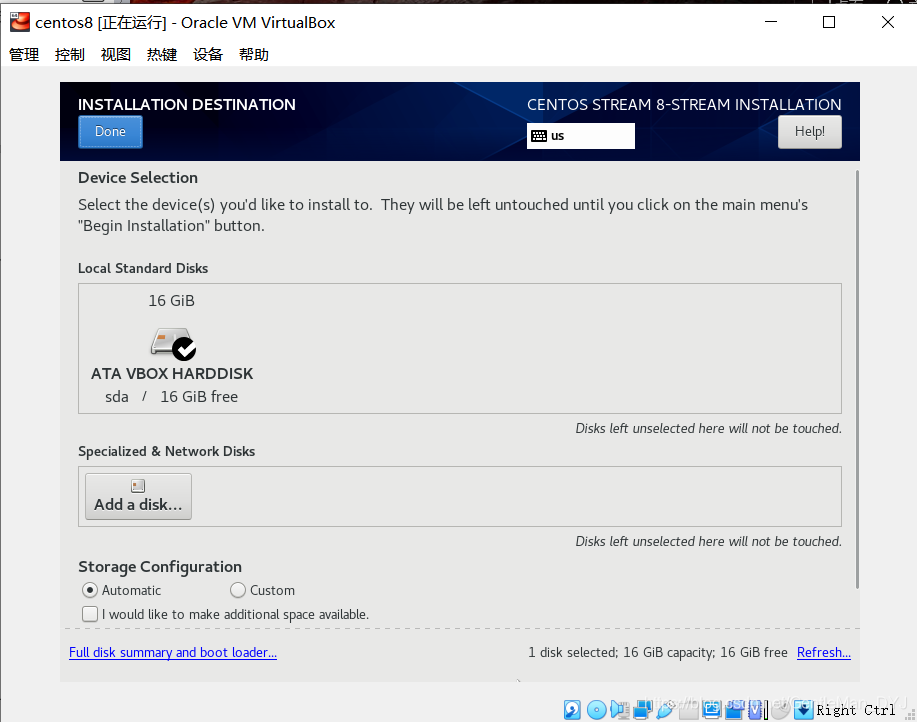The image size is (917, 722).
Task: Click the VirtualBox title bar app icon
Action: click(19, 22)
